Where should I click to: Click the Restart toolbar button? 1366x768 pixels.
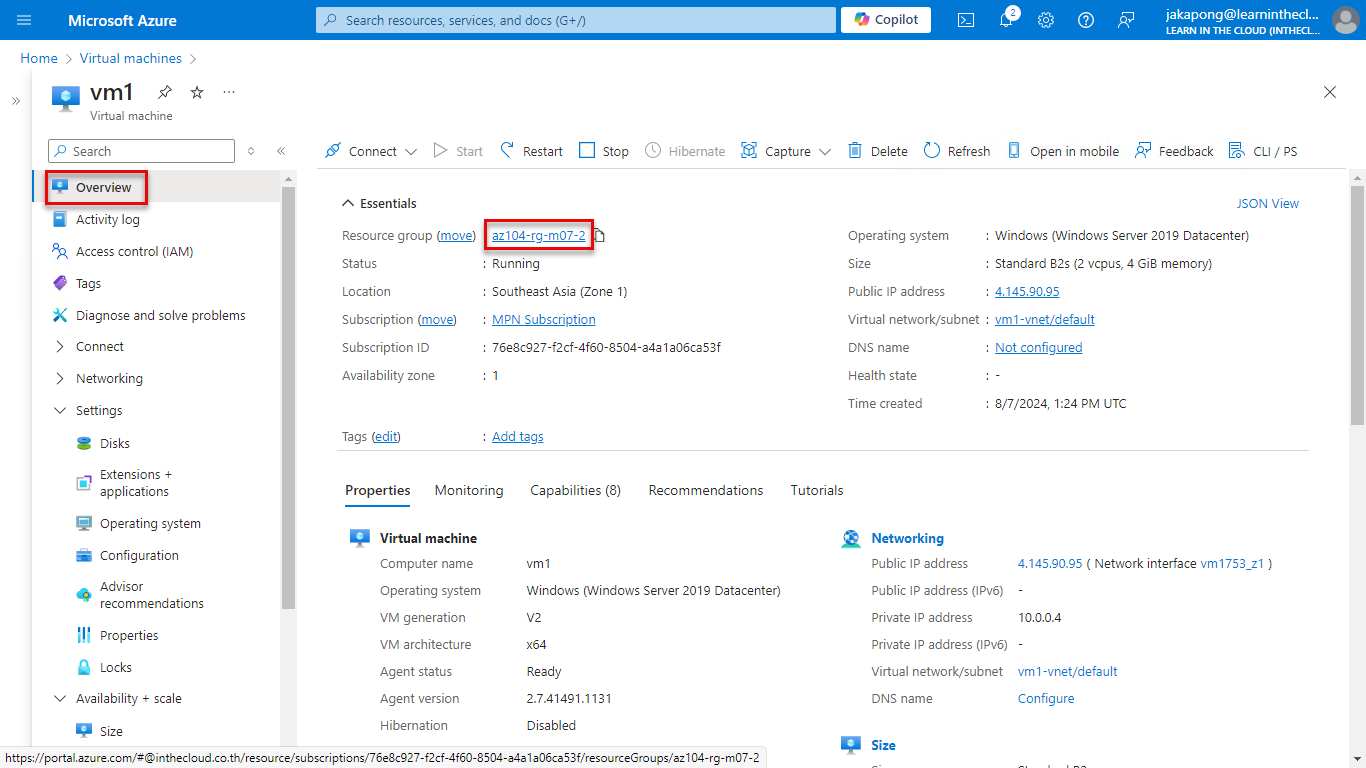pyautogui.click(x=532, y=151)
